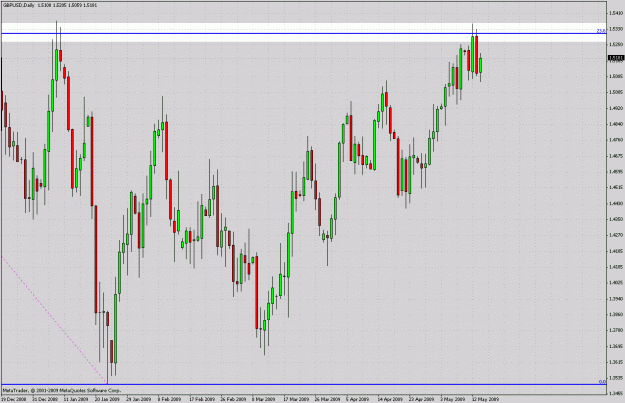This screenshot has width=625, height=403.
Task: Click the 20 Jan 2009 date label
Action: click(x=108, y=399)
